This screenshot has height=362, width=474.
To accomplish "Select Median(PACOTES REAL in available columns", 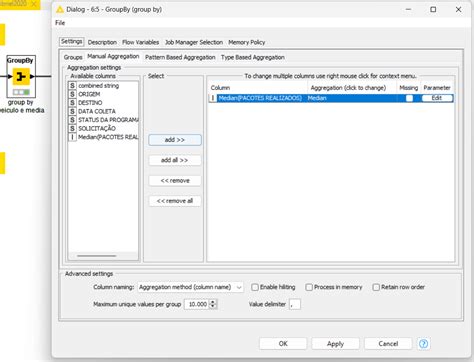I will click(103, 137).
